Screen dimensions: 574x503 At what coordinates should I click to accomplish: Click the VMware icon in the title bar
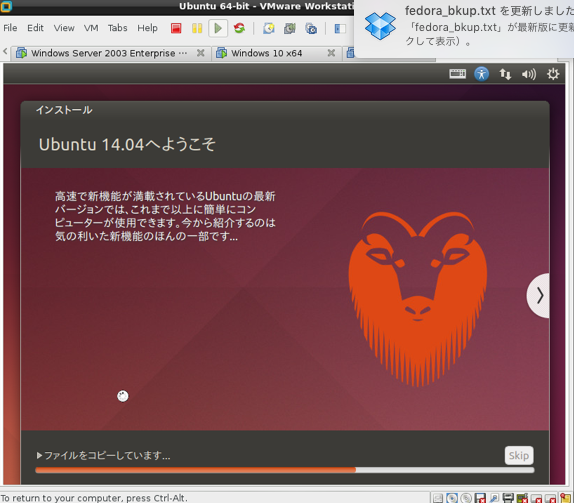tap(6, 6)
